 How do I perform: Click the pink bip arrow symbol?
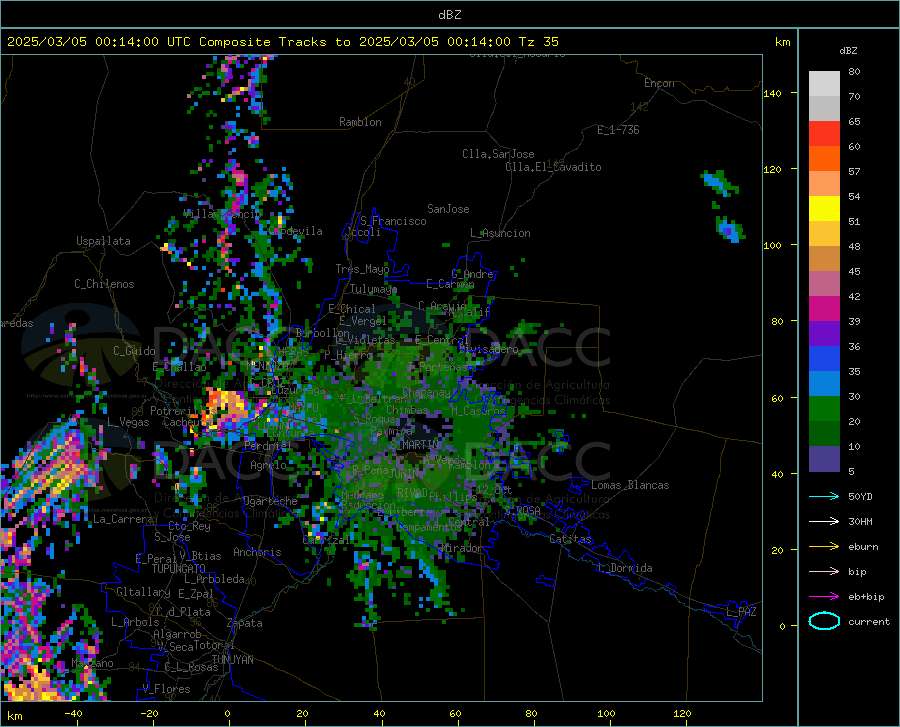coord(824,572)
